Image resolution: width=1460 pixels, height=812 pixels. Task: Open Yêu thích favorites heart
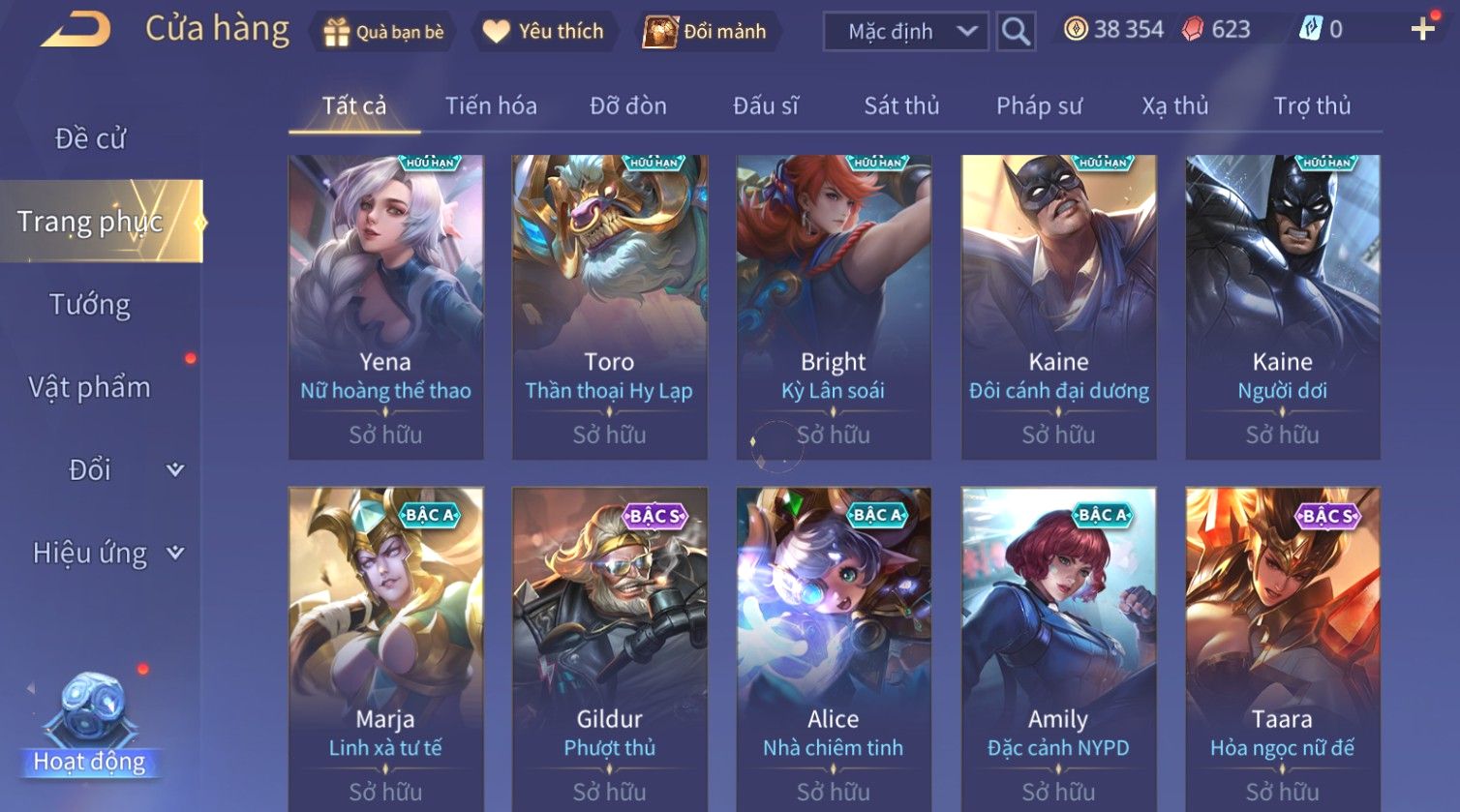click(496, 32)
